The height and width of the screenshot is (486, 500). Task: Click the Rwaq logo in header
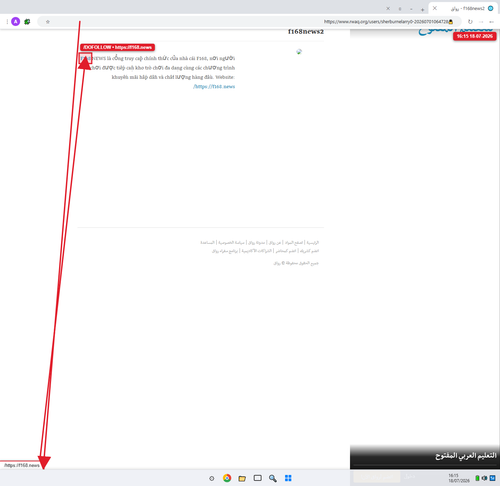tap(456, 32)
